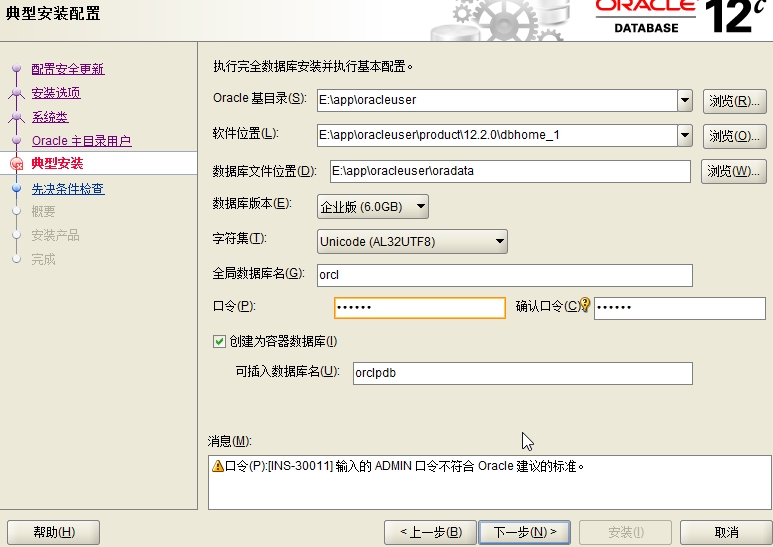Select the 典型安装 step
This screenshot has width=773, height=547.
[x=57, y=163]
